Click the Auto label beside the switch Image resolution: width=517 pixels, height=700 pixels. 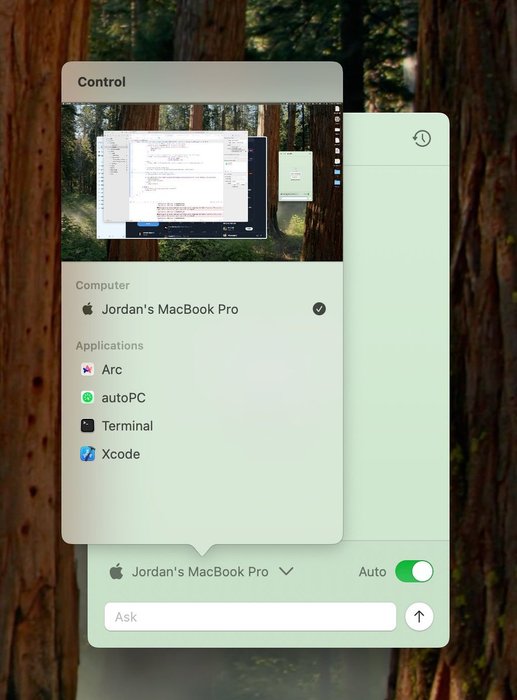click(372, 571)
